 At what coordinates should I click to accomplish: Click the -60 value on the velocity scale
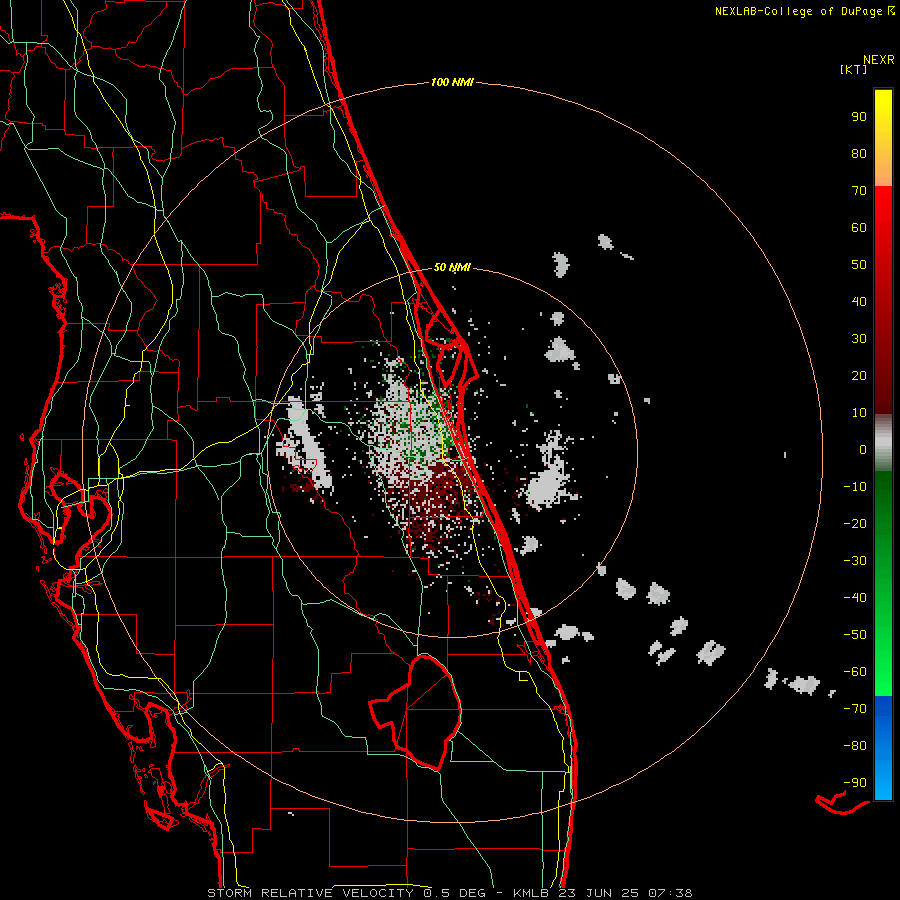[855, 672]
